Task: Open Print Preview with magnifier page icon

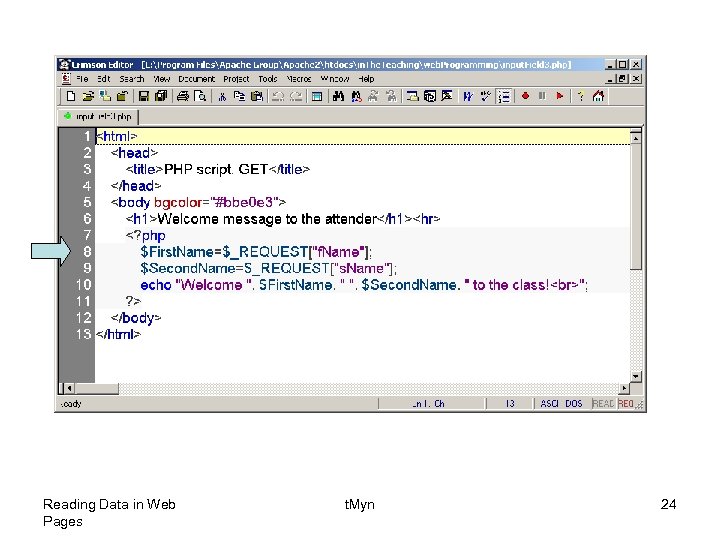Action: click(x=200, y=96)
